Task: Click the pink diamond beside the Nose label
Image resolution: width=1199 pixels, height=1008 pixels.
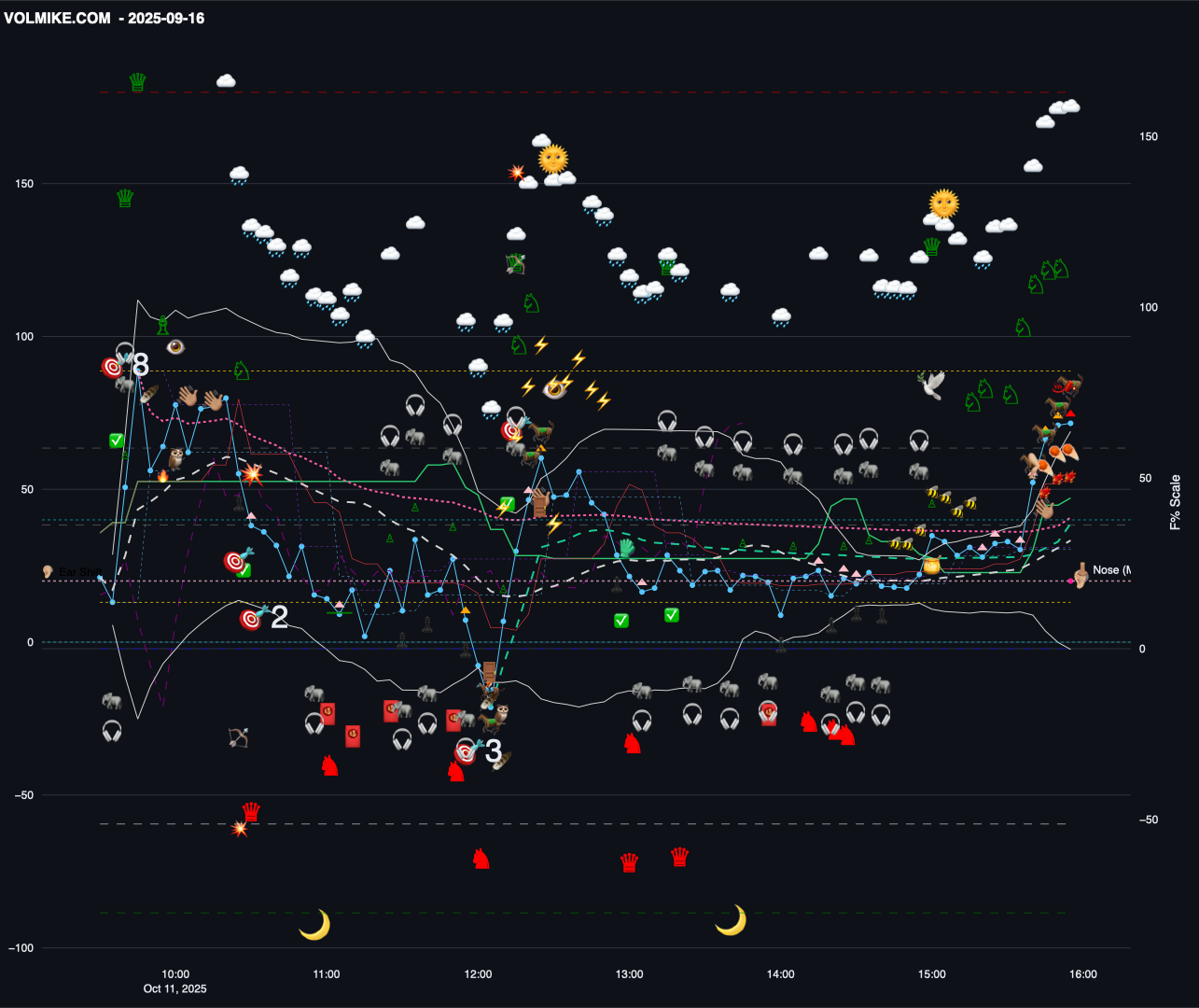Action: pos(1070,581)
